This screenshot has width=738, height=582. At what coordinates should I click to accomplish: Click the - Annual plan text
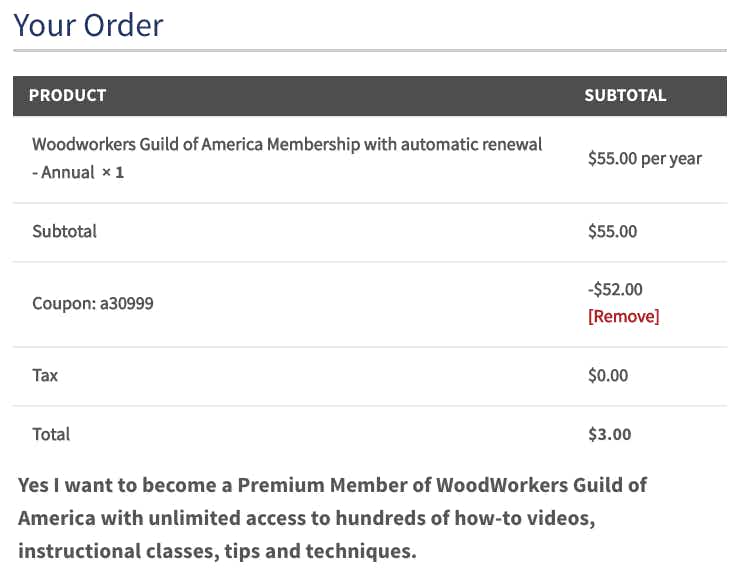coord(63,173)
